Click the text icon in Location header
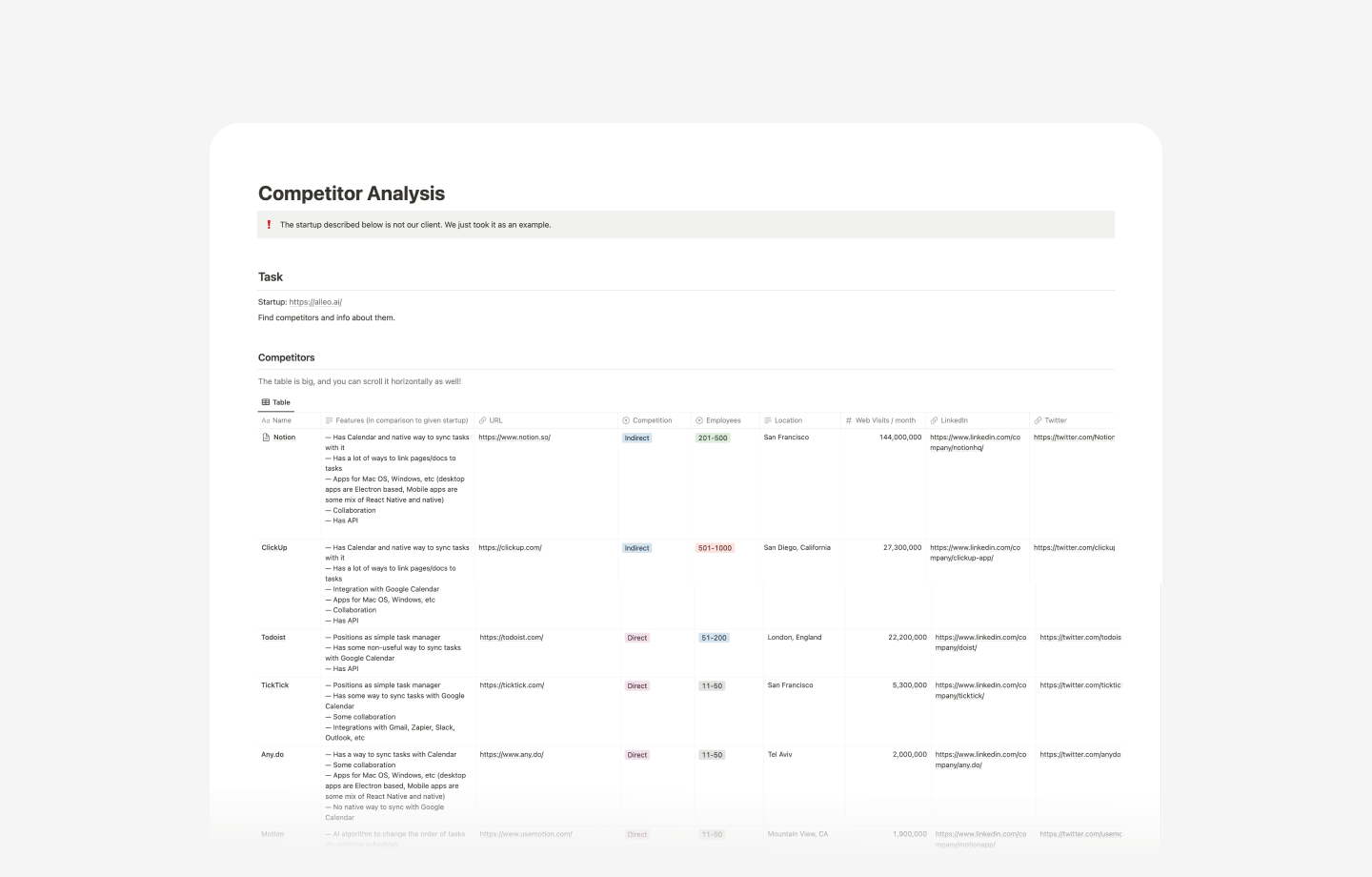This screenshot has width=1372, height=877. [x=768, y=420]
